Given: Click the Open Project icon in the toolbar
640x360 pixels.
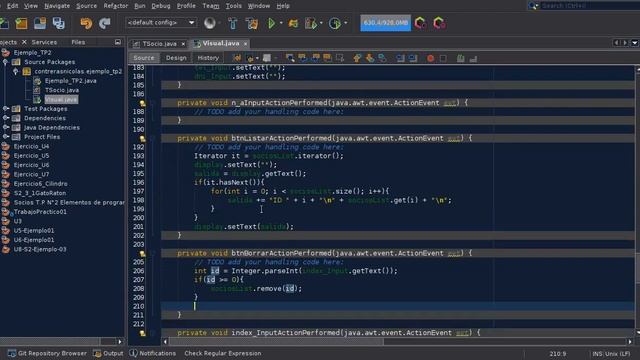Looking at the screenshot, I should click(40, 23).
